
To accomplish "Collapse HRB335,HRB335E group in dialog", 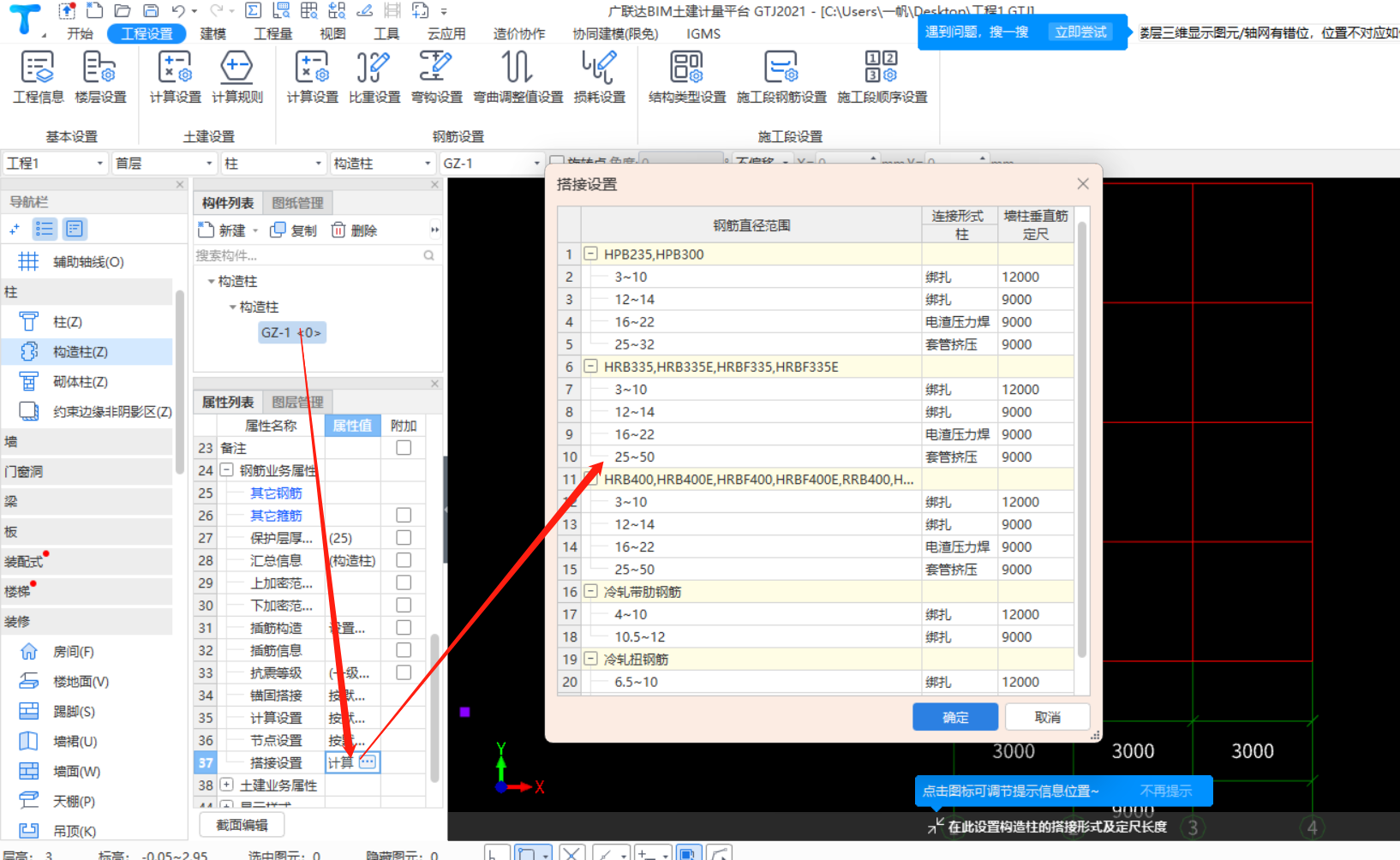I will coord(590,366).
